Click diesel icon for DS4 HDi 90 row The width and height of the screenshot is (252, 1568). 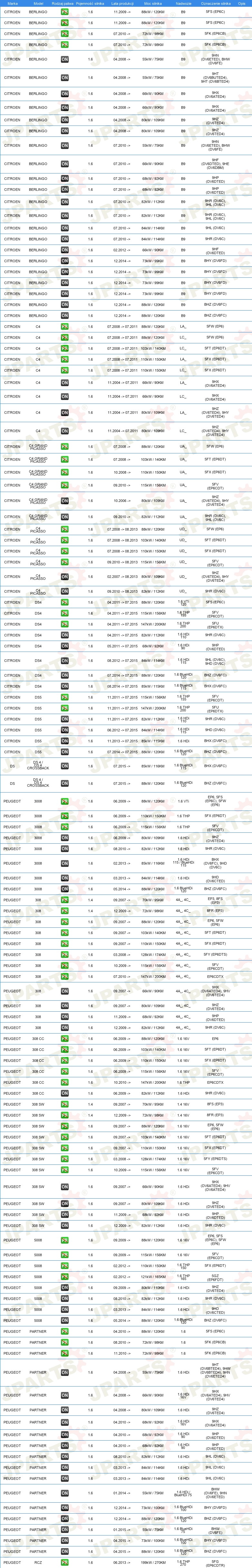pos(65,646)
